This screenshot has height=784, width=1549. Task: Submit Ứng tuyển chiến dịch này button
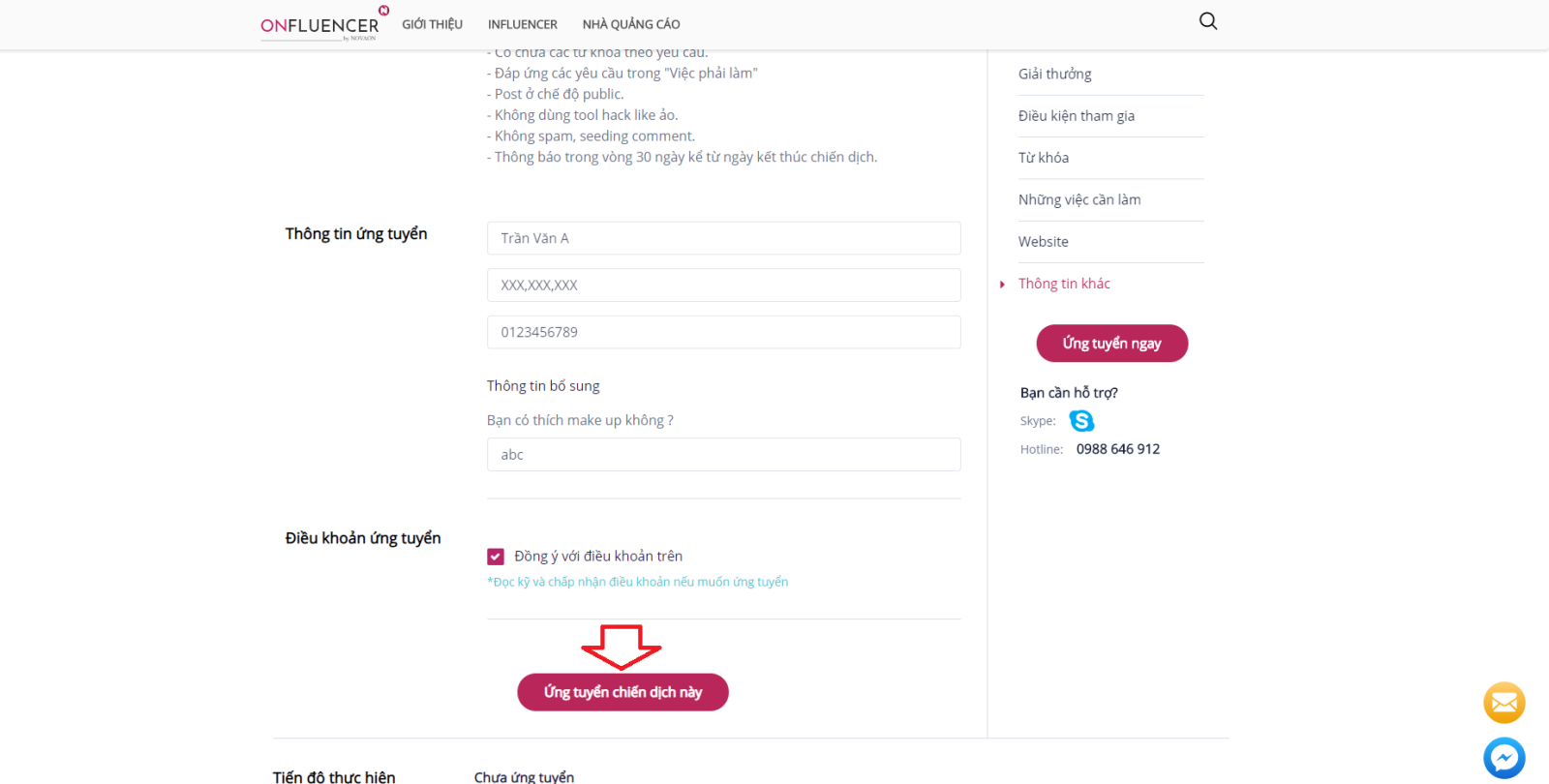[623, 692]
